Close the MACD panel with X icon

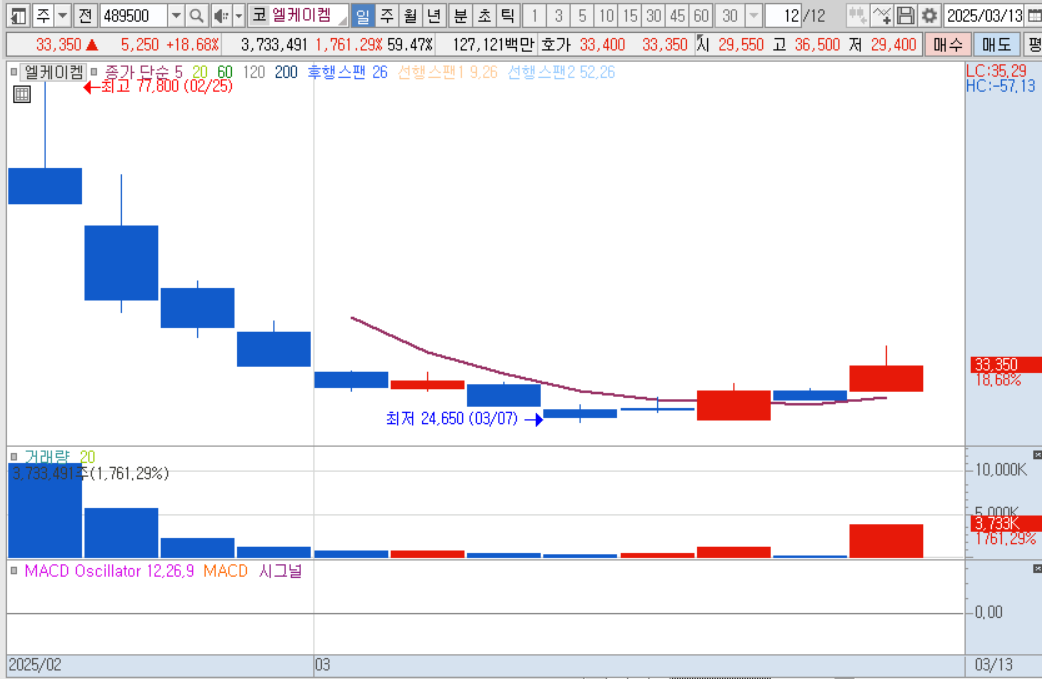coord(1037,569)
